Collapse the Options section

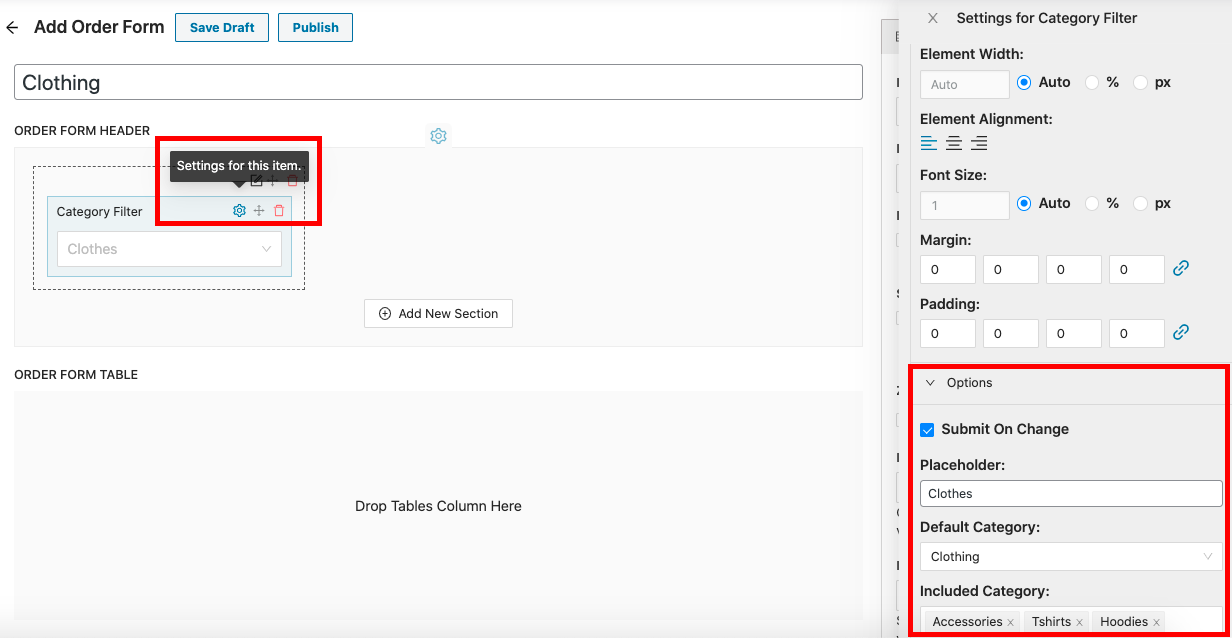point(930,383)
